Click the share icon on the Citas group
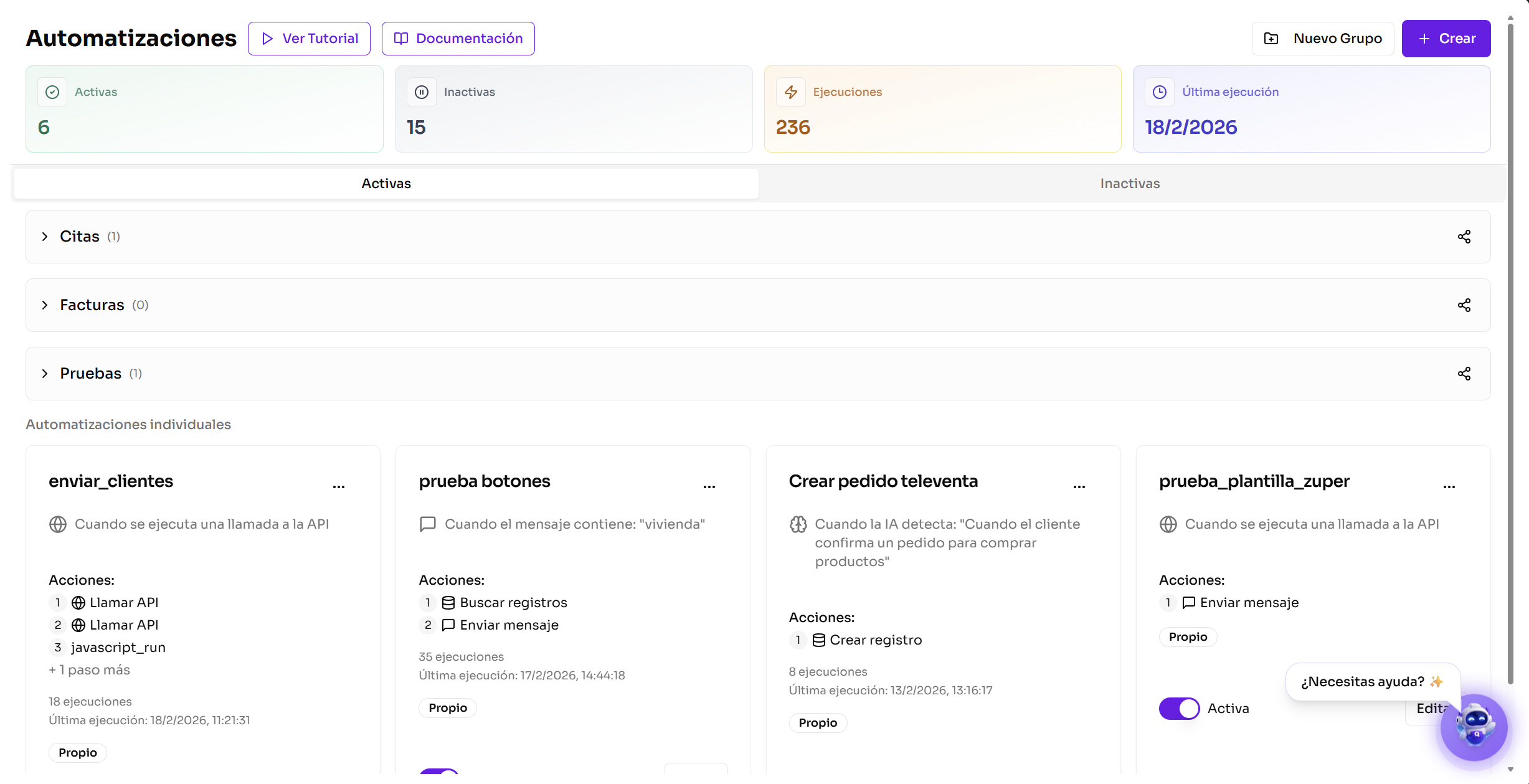Viewport: 1529px width, 784px height. click(1464, 237)
